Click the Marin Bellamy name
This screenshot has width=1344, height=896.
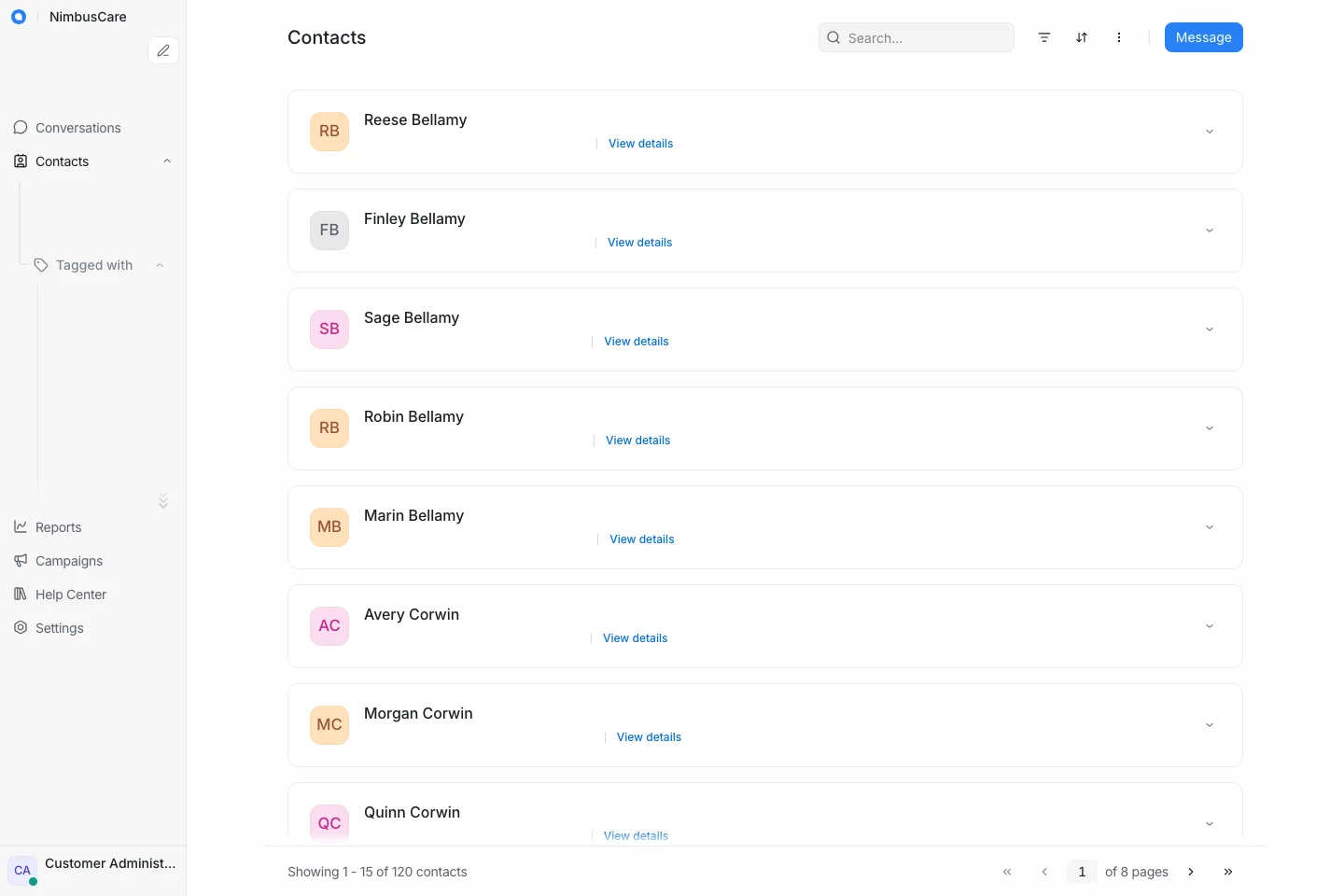coord(413,515)
